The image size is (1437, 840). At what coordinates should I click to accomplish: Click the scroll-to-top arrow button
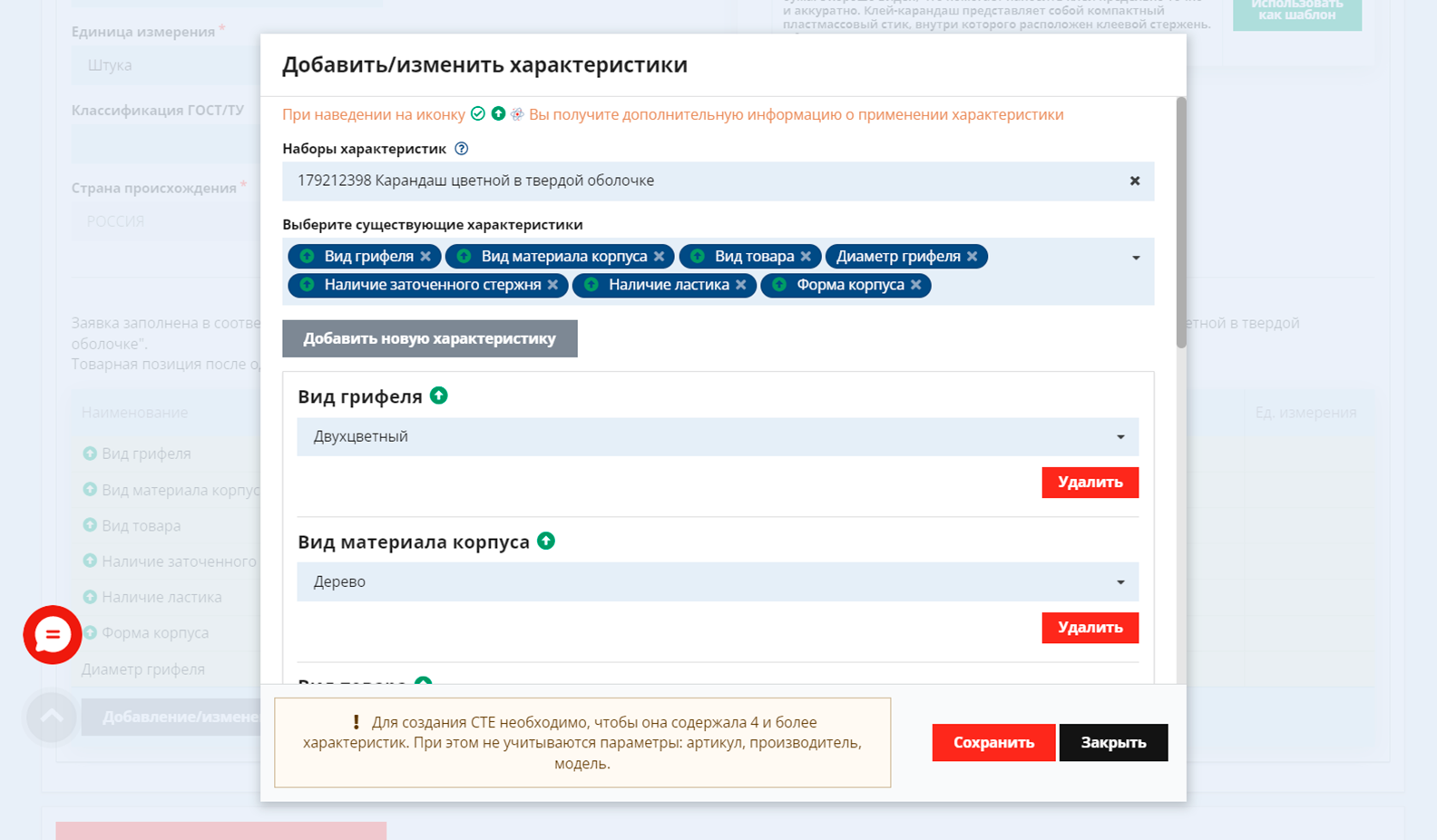pos(52,717)
